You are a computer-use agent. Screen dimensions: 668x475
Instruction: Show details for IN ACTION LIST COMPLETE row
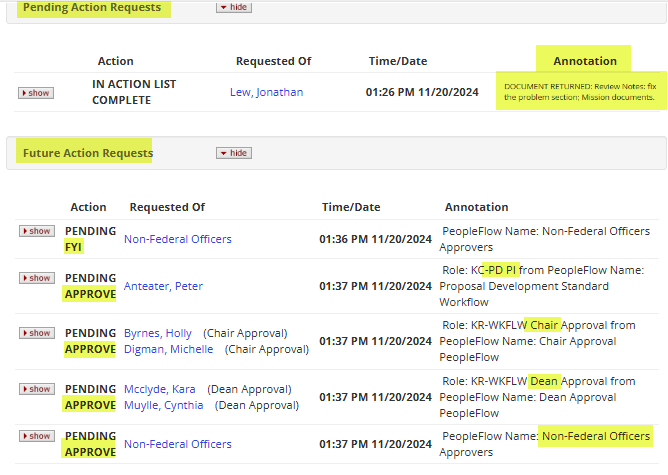pos(36,93)
